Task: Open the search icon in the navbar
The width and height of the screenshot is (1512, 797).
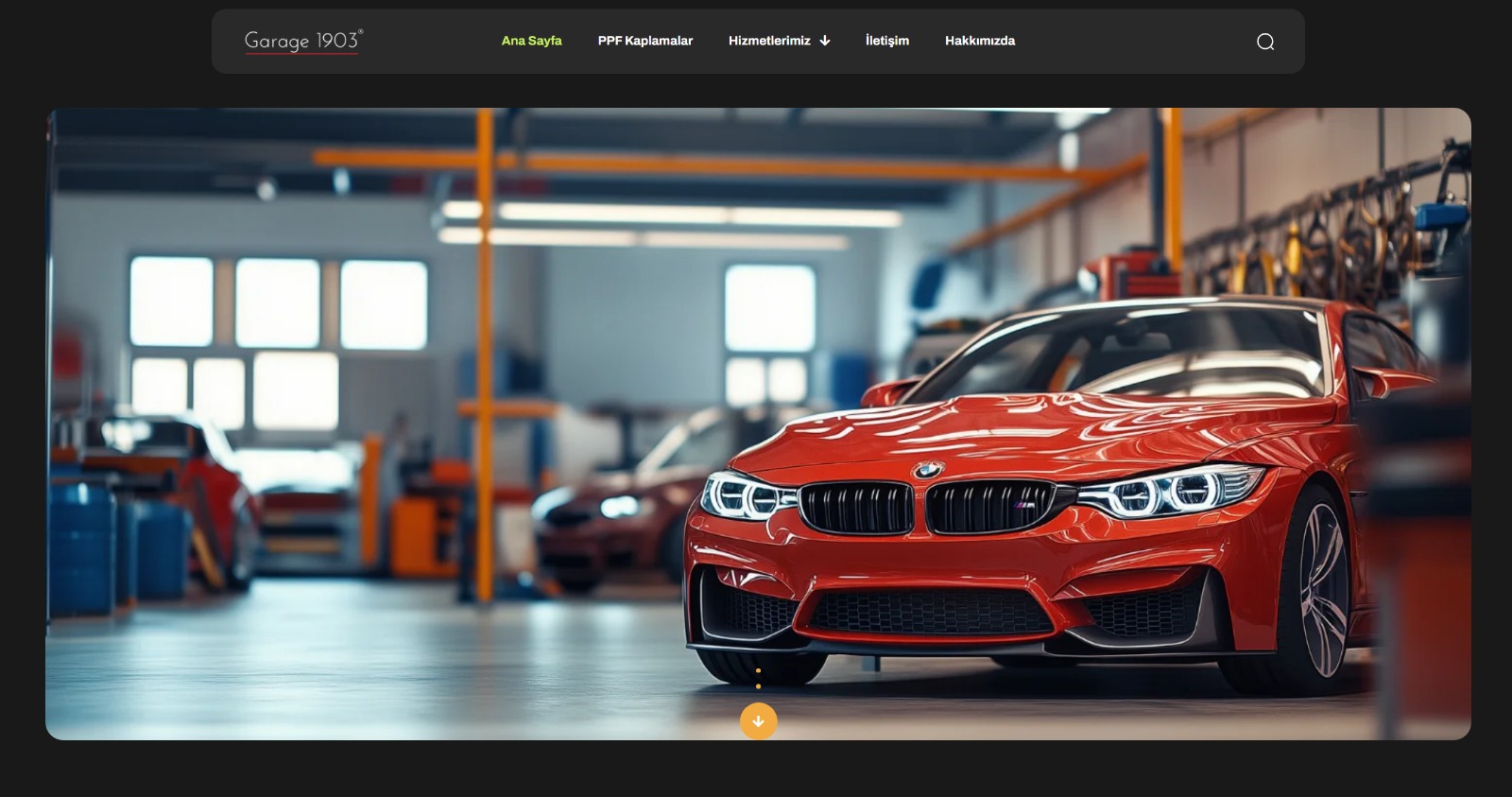Action: pyautogui.click(x=1265, y=42)
